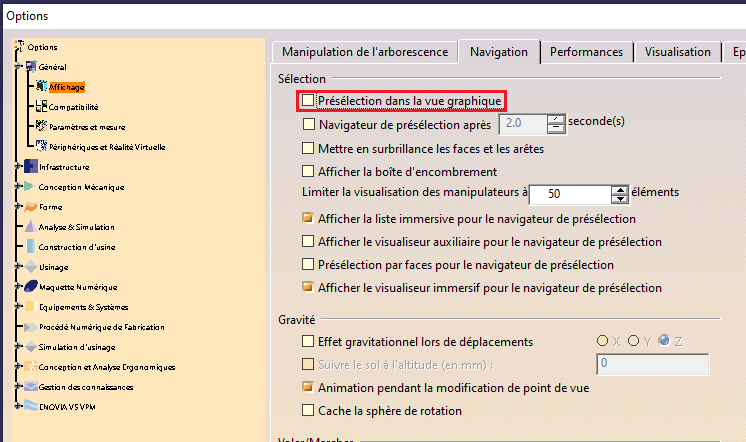This screenshot has width=746, height=442.
Task: Switch to the Performances tab
Action: point(586,52)
